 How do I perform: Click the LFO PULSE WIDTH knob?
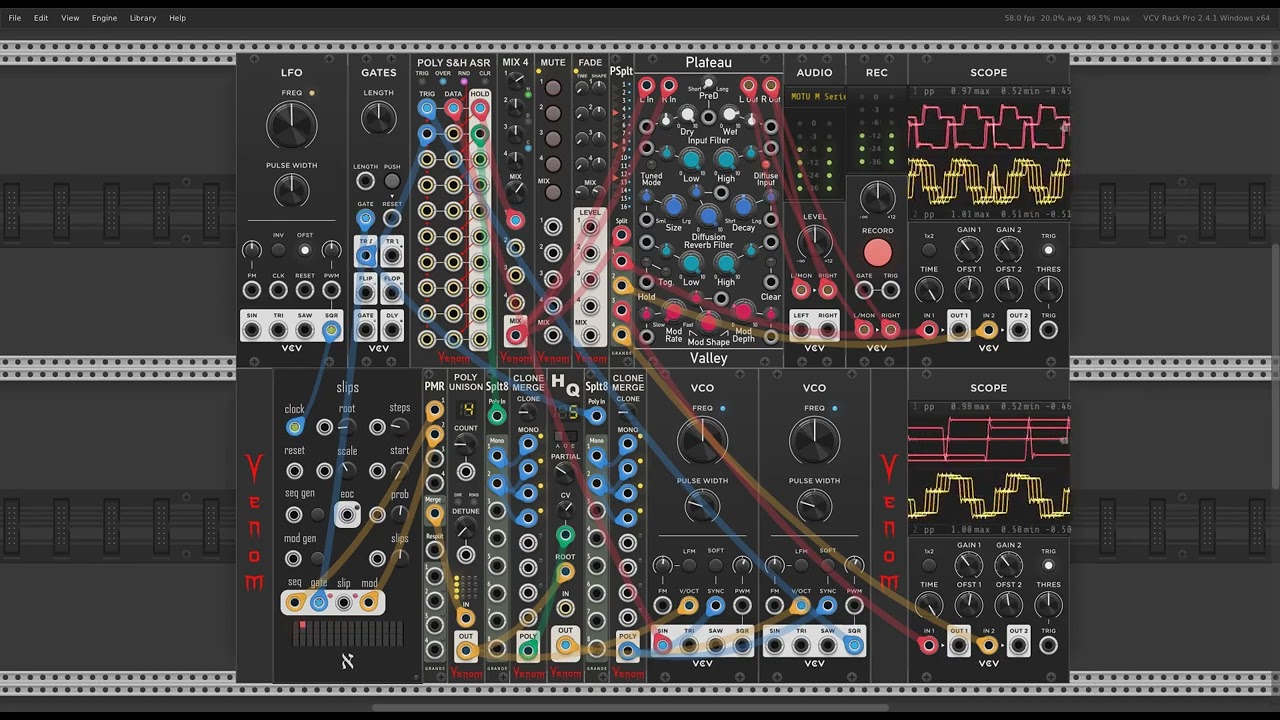pyautogui.click(x=291, y=190)
